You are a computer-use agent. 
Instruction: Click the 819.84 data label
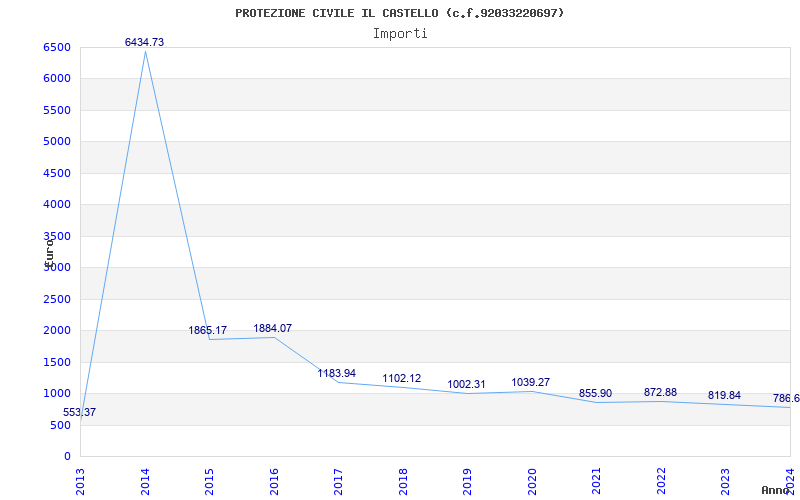[x=724, y=395]
